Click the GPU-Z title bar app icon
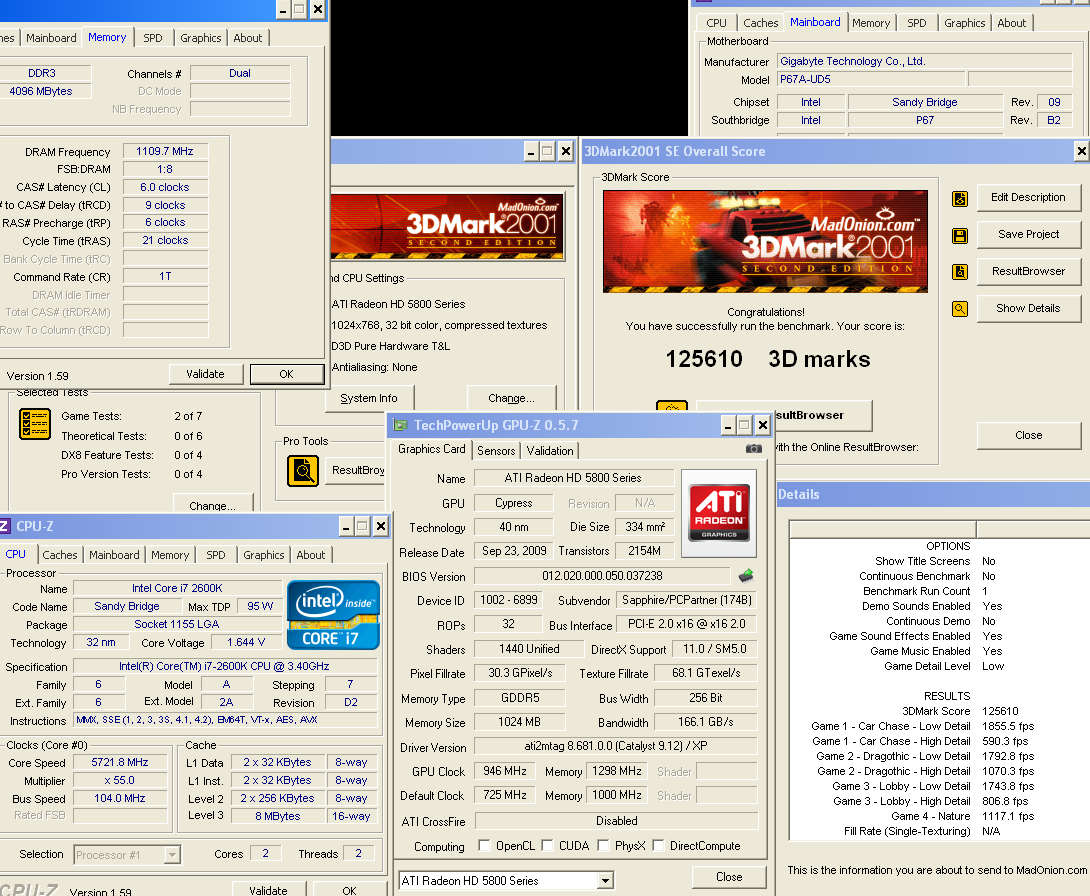The image size is (1090, 896). (400, 425)
